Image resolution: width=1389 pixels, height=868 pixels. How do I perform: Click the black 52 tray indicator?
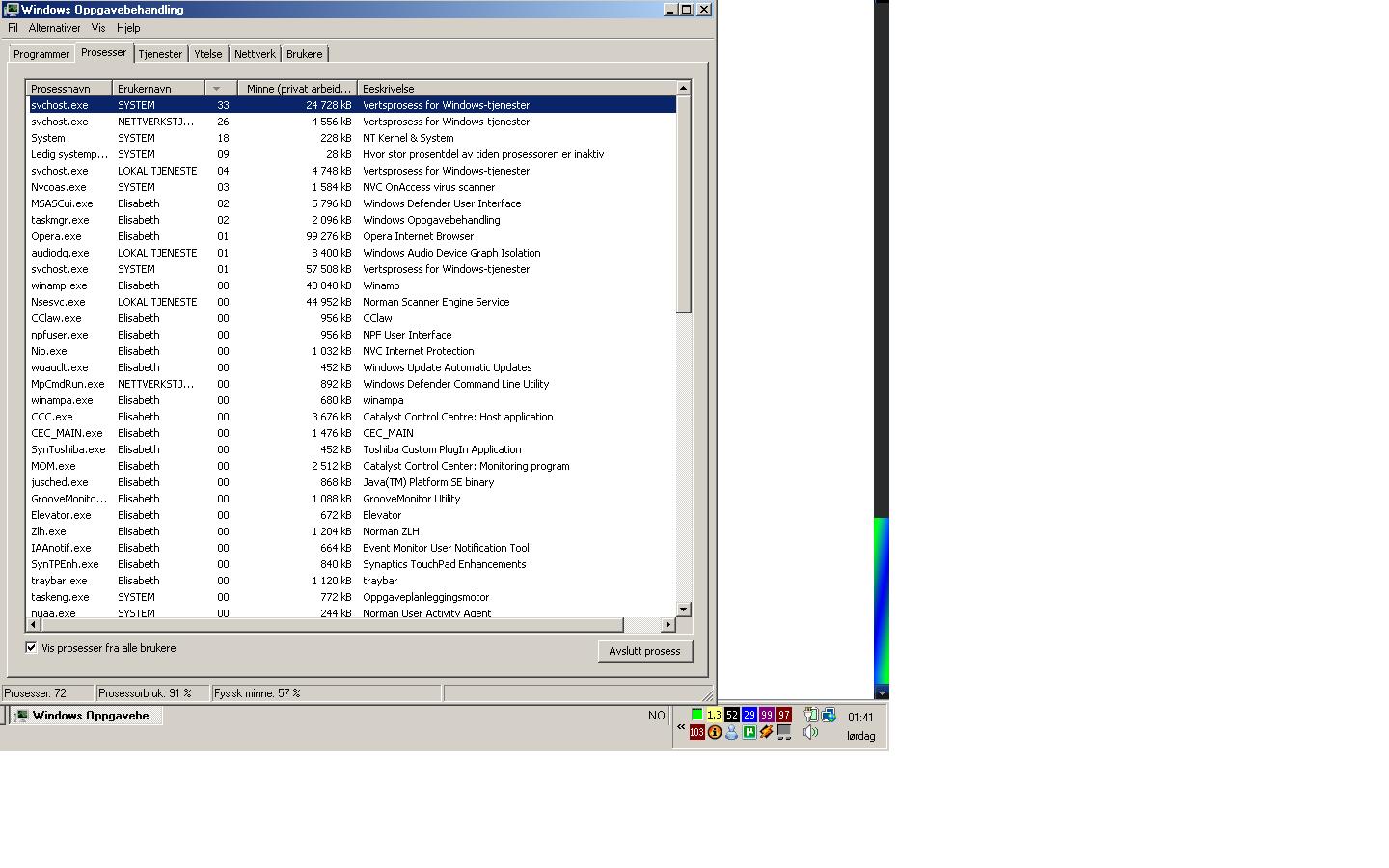(731, 715)
